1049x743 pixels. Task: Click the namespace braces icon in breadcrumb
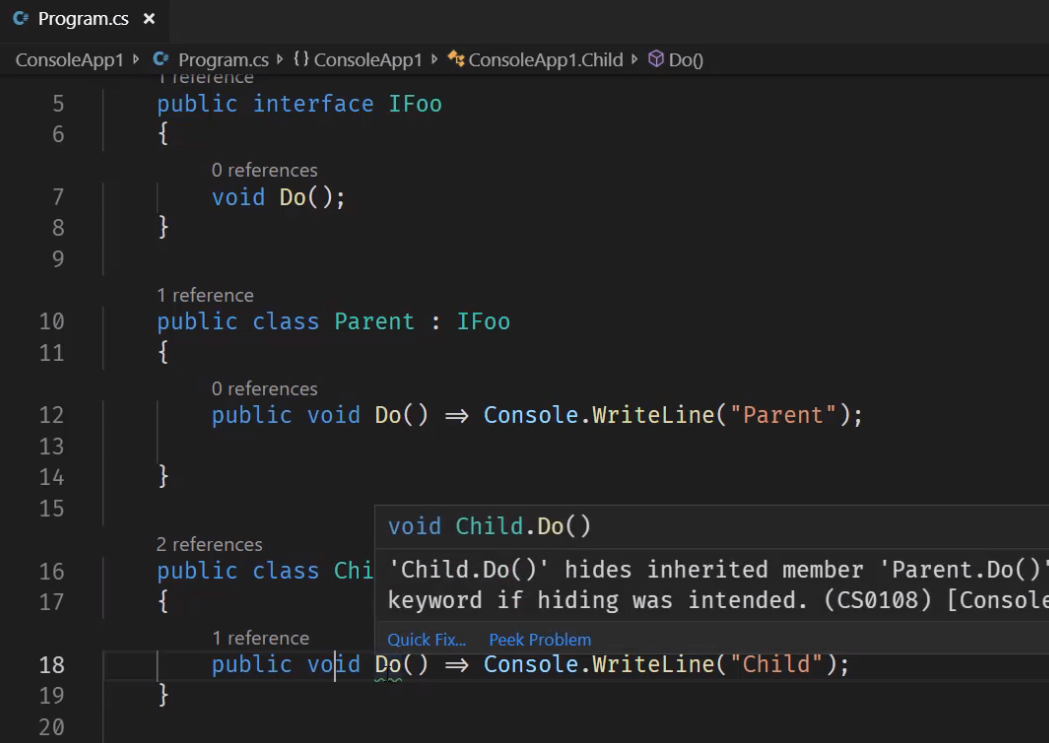(x=301, y=60)
